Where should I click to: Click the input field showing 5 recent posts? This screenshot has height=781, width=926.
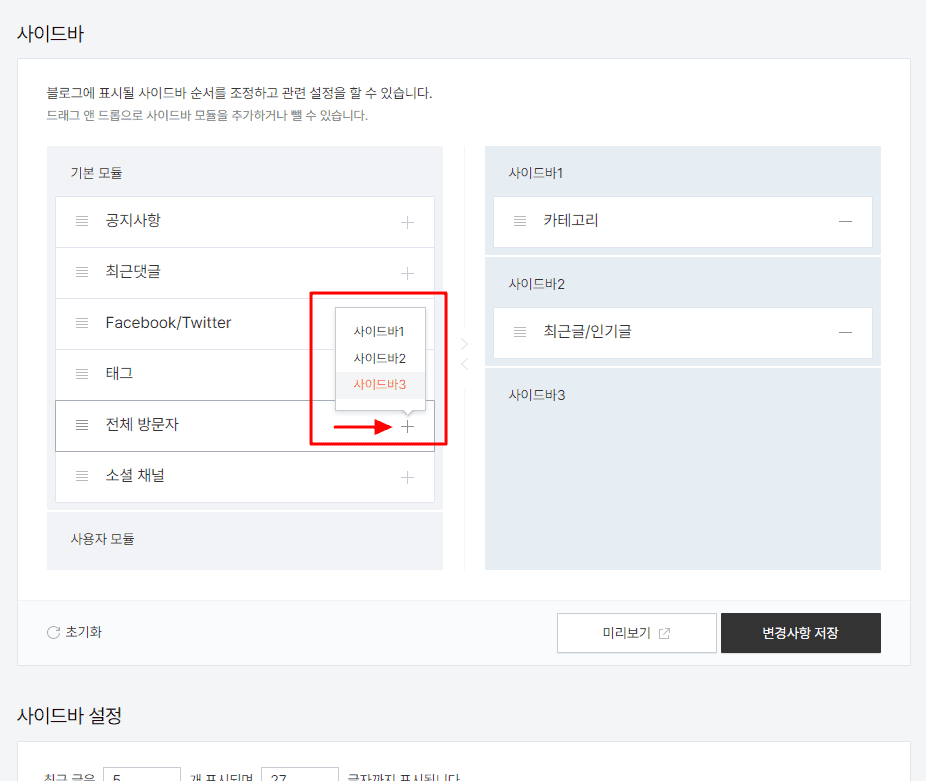coord(141,775)
